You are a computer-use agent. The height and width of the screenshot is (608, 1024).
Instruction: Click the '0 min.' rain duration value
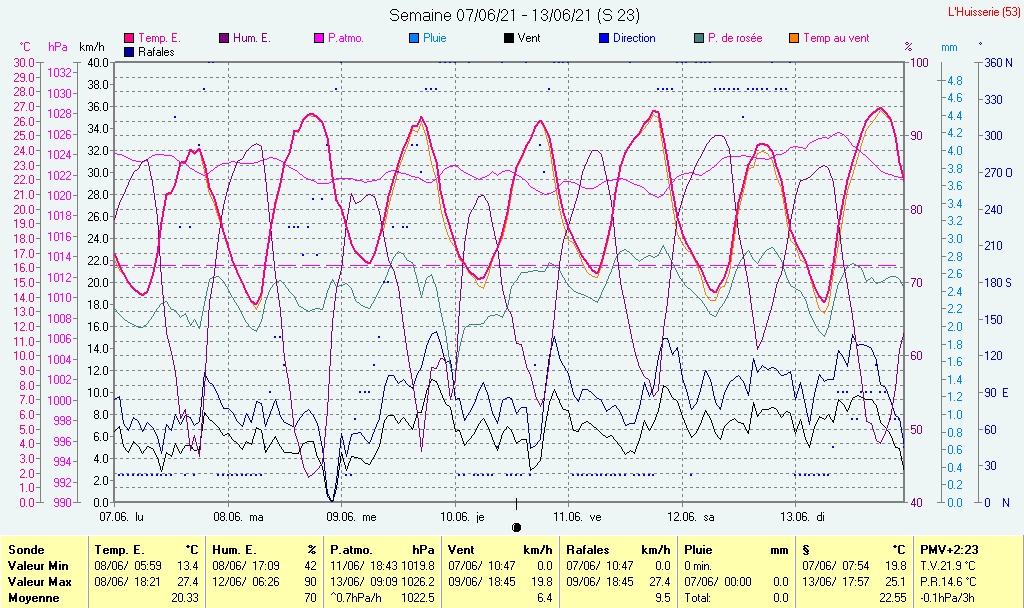pyautogui.click(x=698, y=566)
